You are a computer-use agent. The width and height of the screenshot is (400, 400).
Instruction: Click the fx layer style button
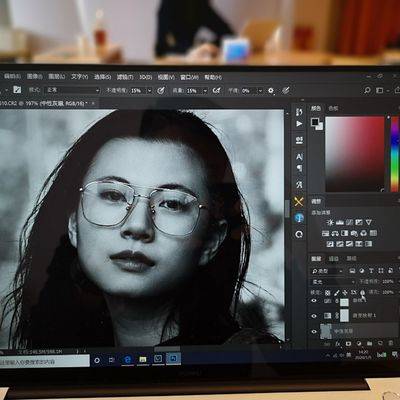coord(338,343)
